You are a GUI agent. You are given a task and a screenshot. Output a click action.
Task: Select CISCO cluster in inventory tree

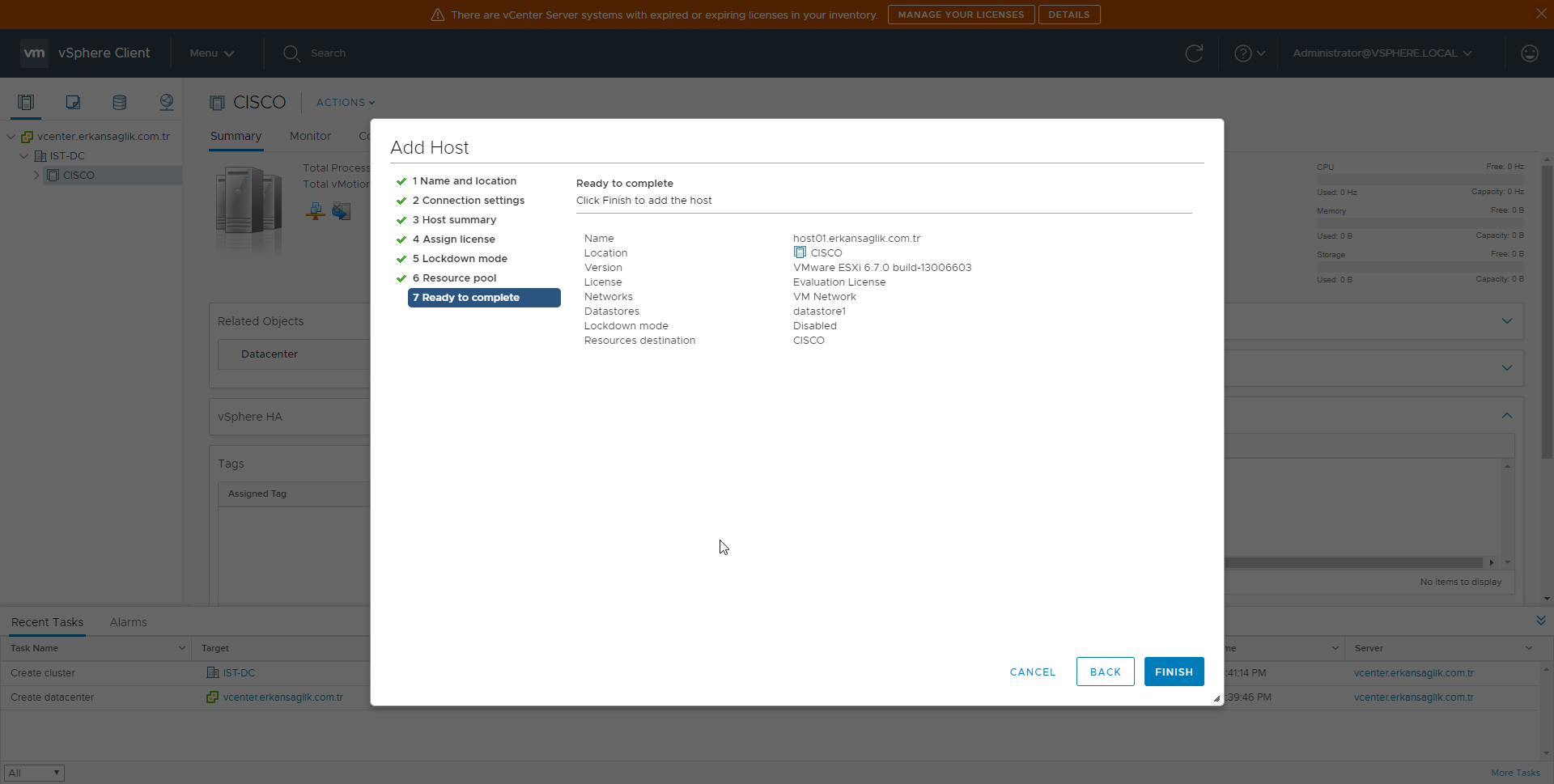coord(79,176)
